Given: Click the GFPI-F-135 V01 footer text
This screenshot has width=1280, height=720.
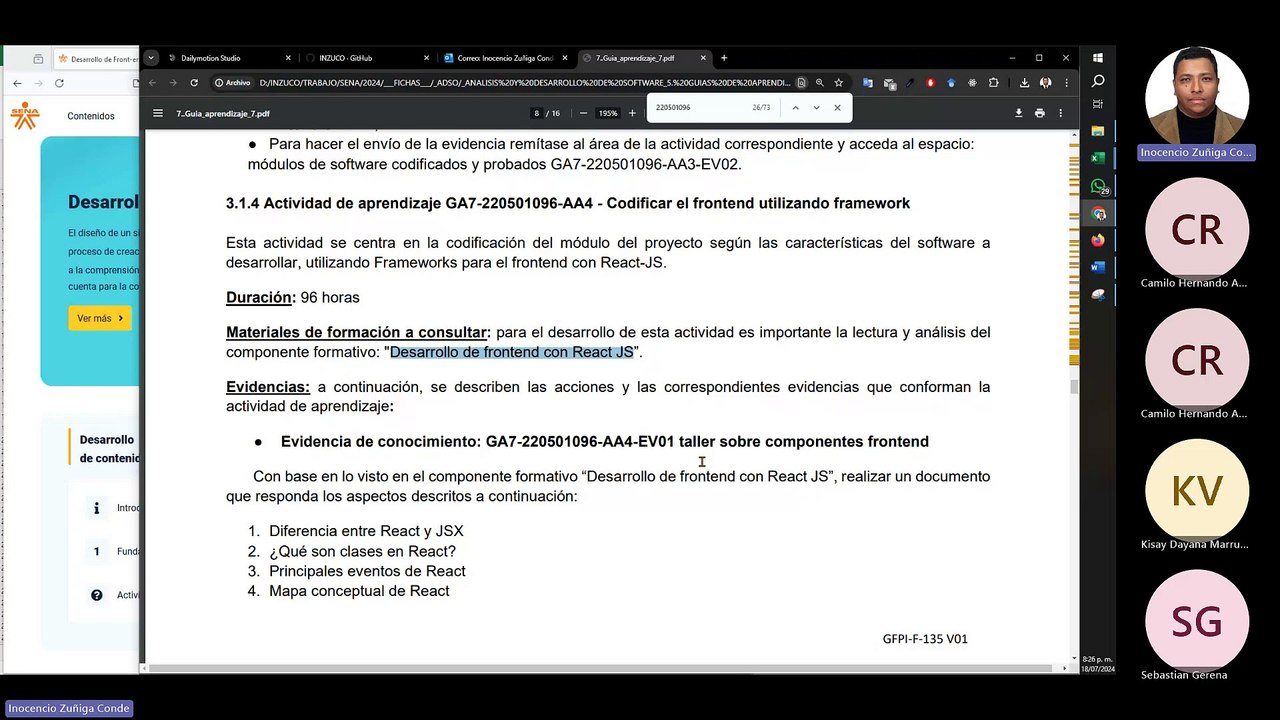Looking at the screenshot, I should (x=925, y=639).
